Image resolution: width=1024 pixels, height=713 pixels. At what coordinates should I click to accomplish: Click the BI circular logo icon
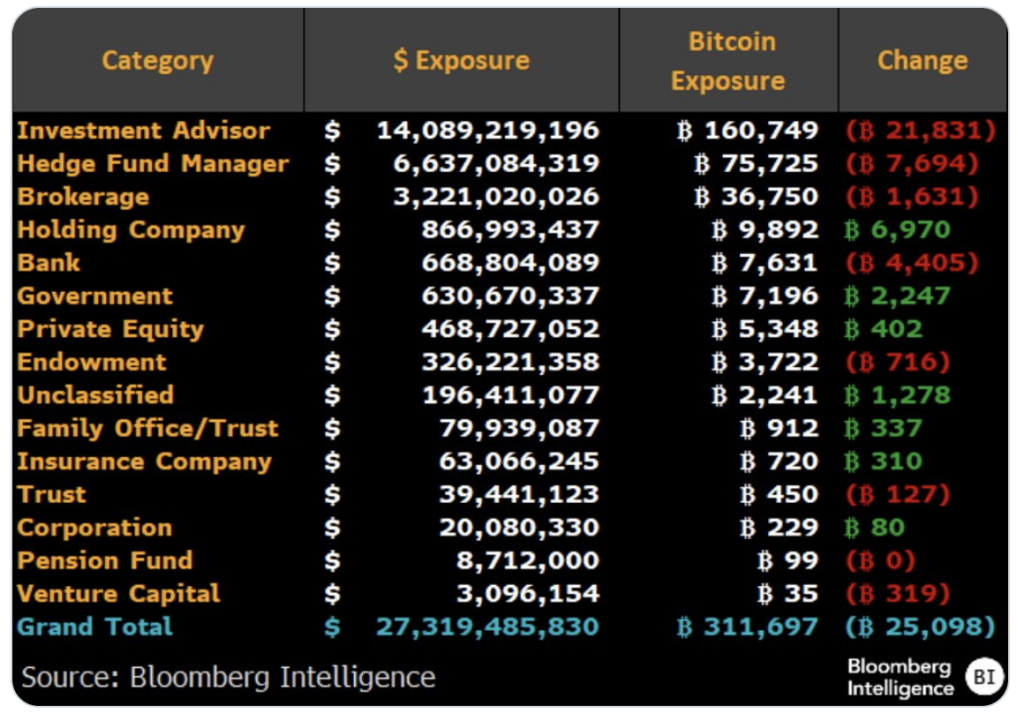click(x=982, y=677)
